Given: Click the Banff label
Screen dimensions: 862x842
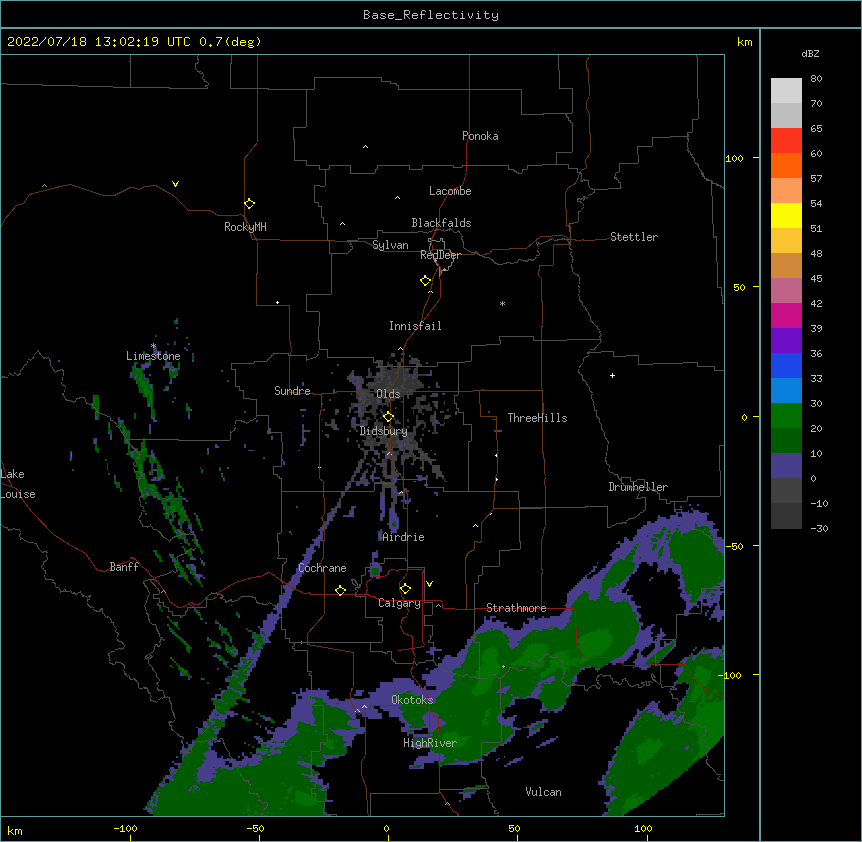Looking at the screenshot, I should pos(124,567).
